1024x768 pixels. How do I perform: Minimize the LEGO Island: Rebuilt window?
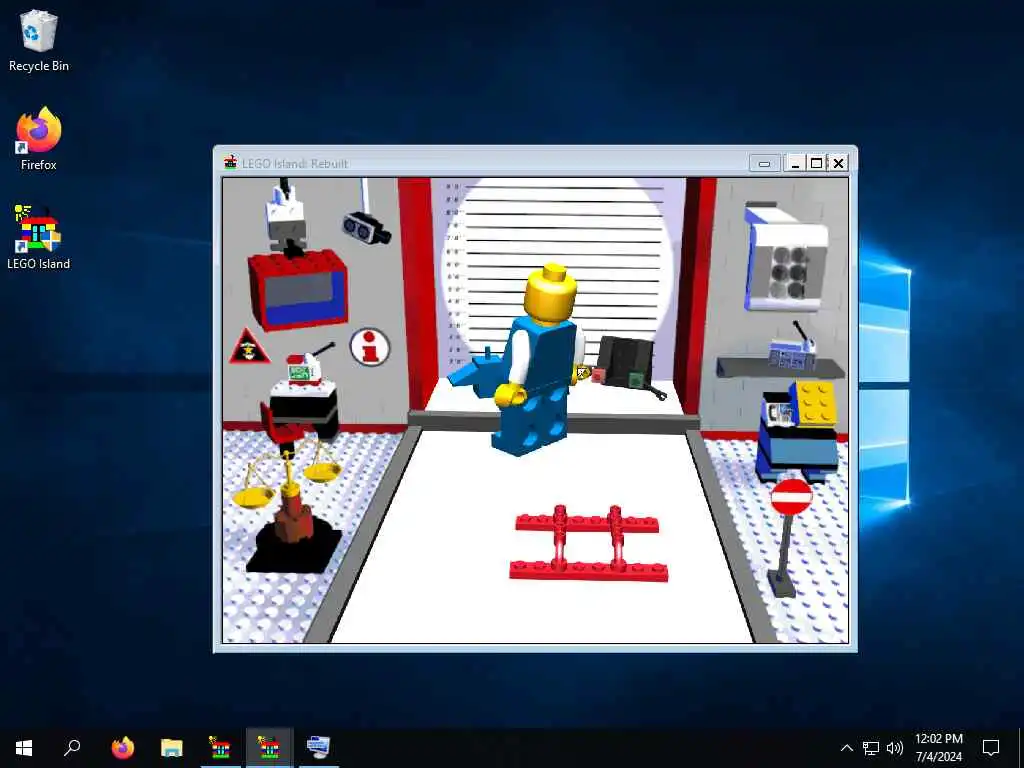click(x=795, y=163)
